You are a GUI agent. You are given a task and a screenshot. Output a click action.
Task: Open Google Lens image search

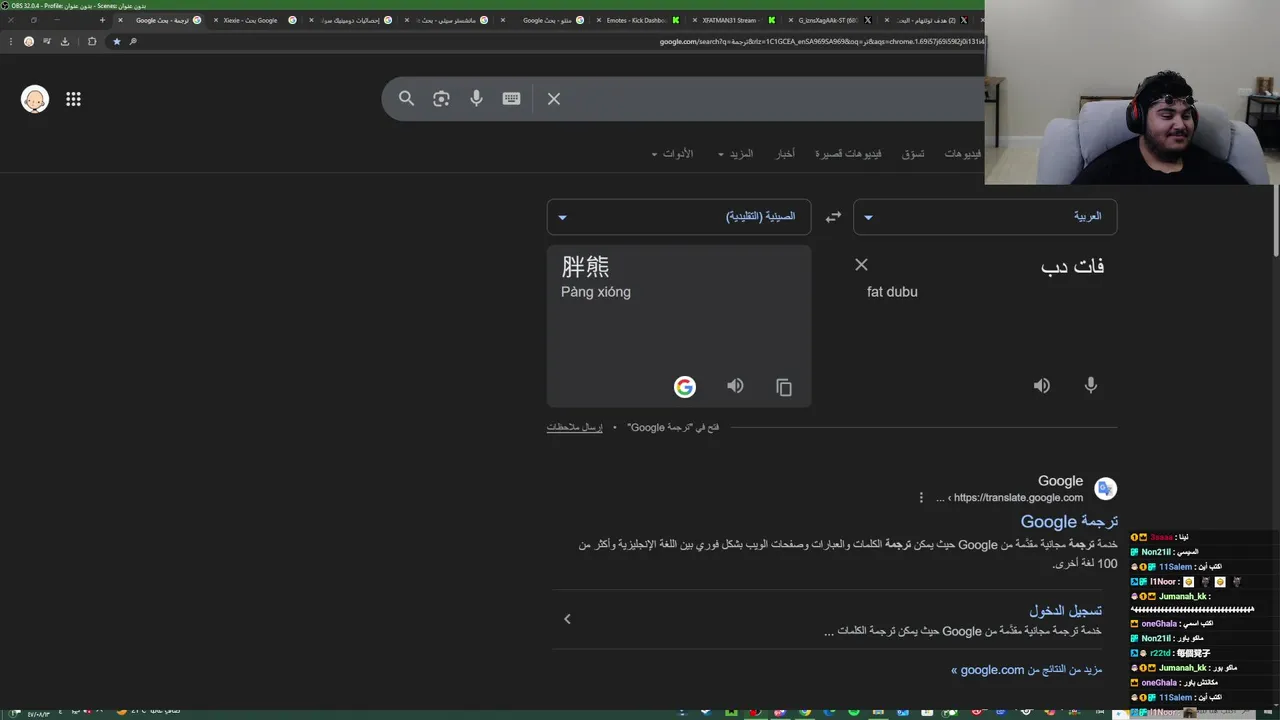[x=441, y=98]
